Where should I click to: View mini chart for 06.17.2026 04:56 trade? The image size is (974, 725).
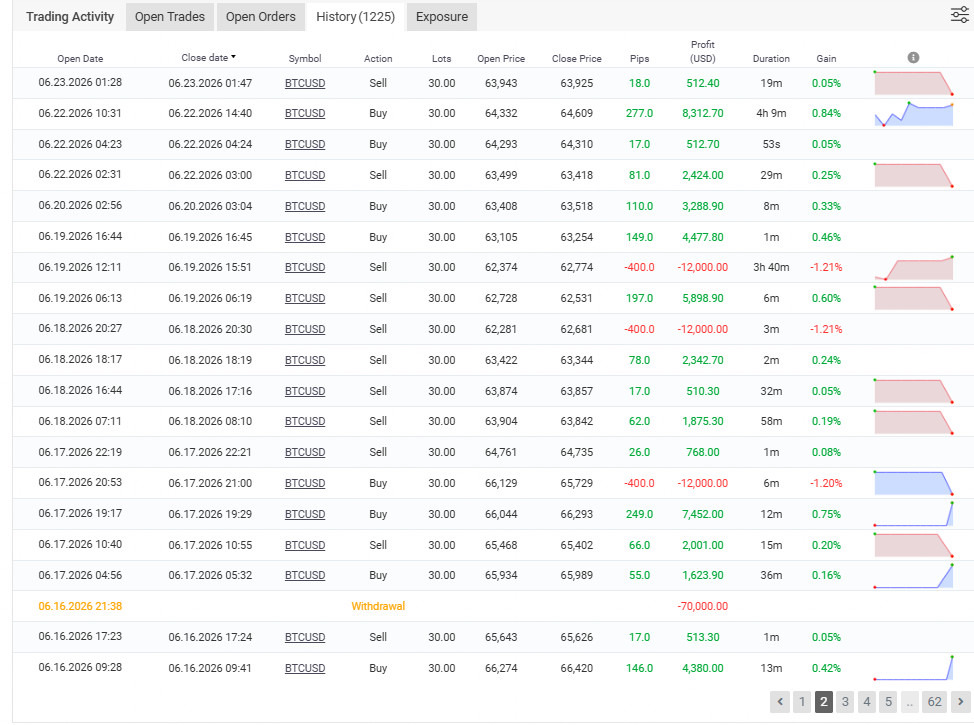[913, 576]
